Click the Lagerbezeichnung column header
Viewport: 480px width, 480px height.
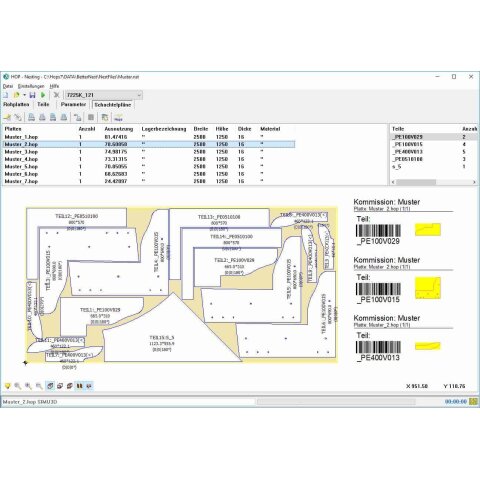pos(164,129)
